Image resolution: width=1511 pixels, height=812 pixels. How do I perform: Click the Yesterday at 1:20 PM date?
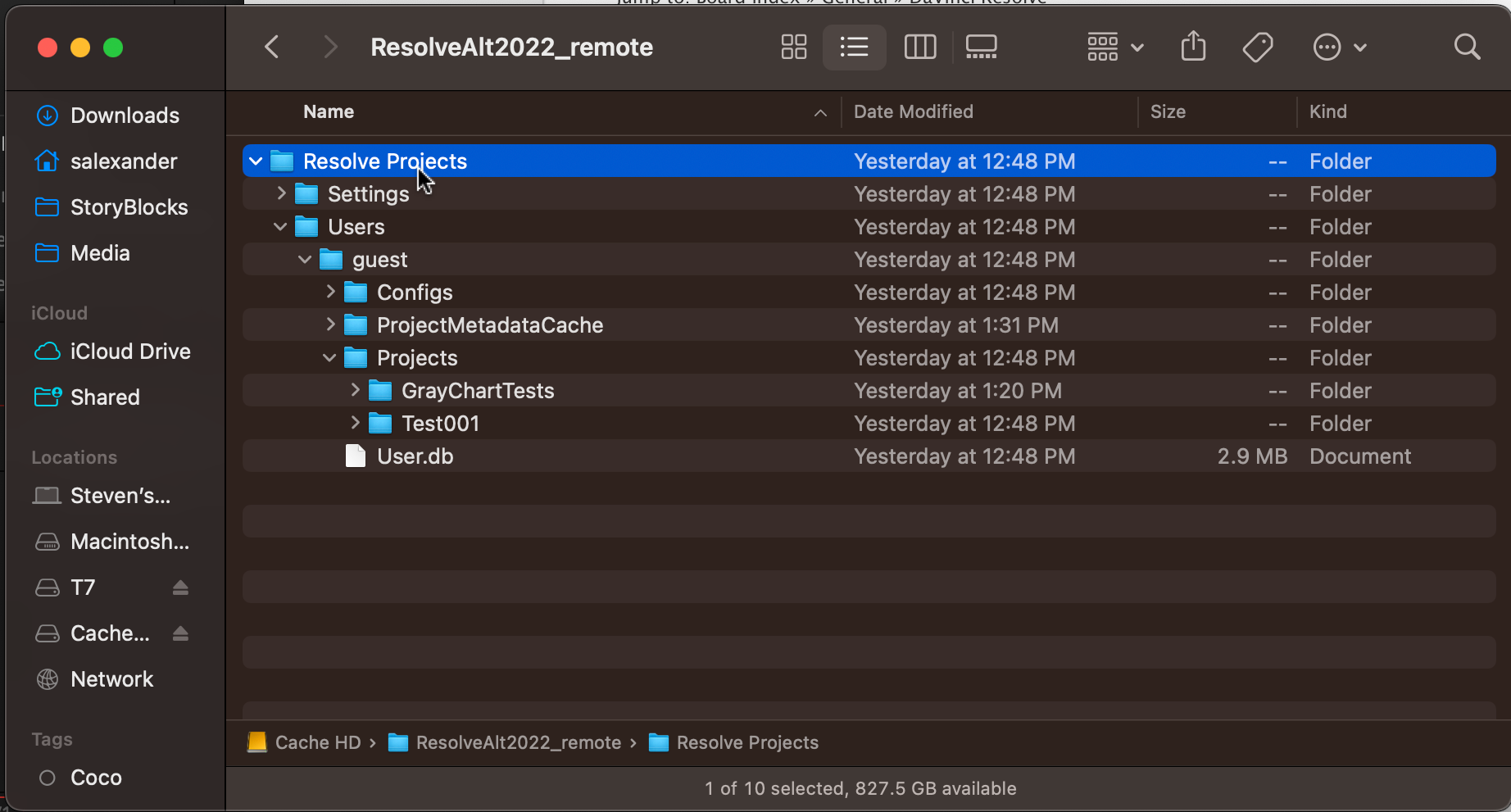pos(958,391)
